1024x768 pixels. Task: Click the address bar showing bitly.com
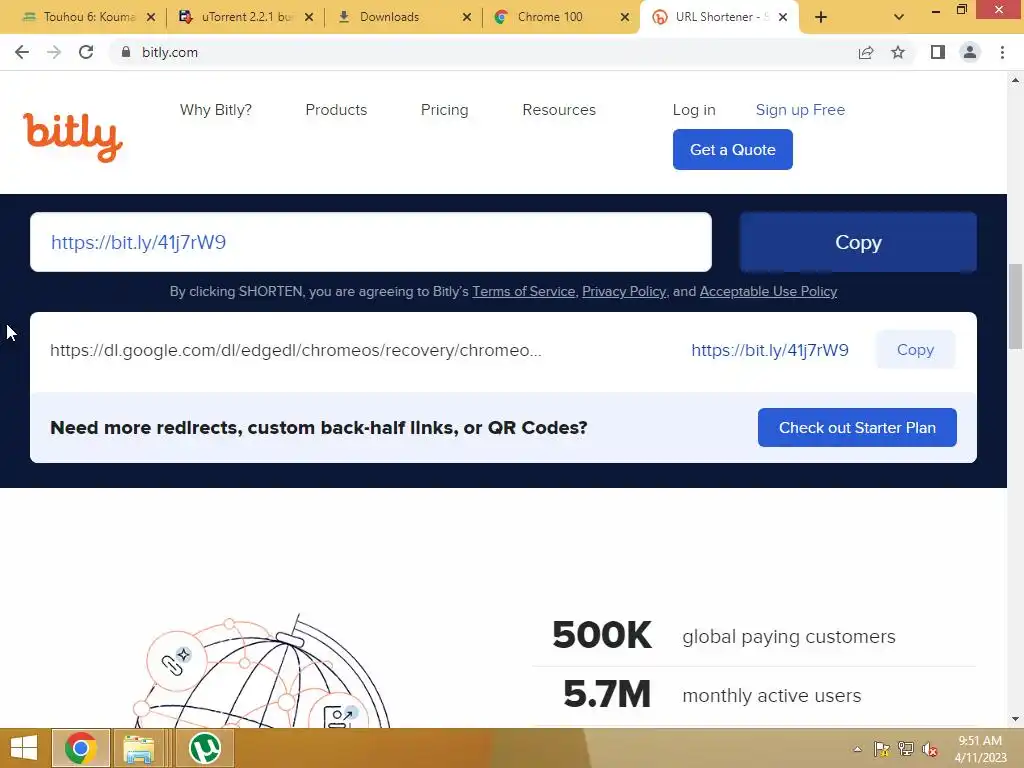[x=483, y=52]
